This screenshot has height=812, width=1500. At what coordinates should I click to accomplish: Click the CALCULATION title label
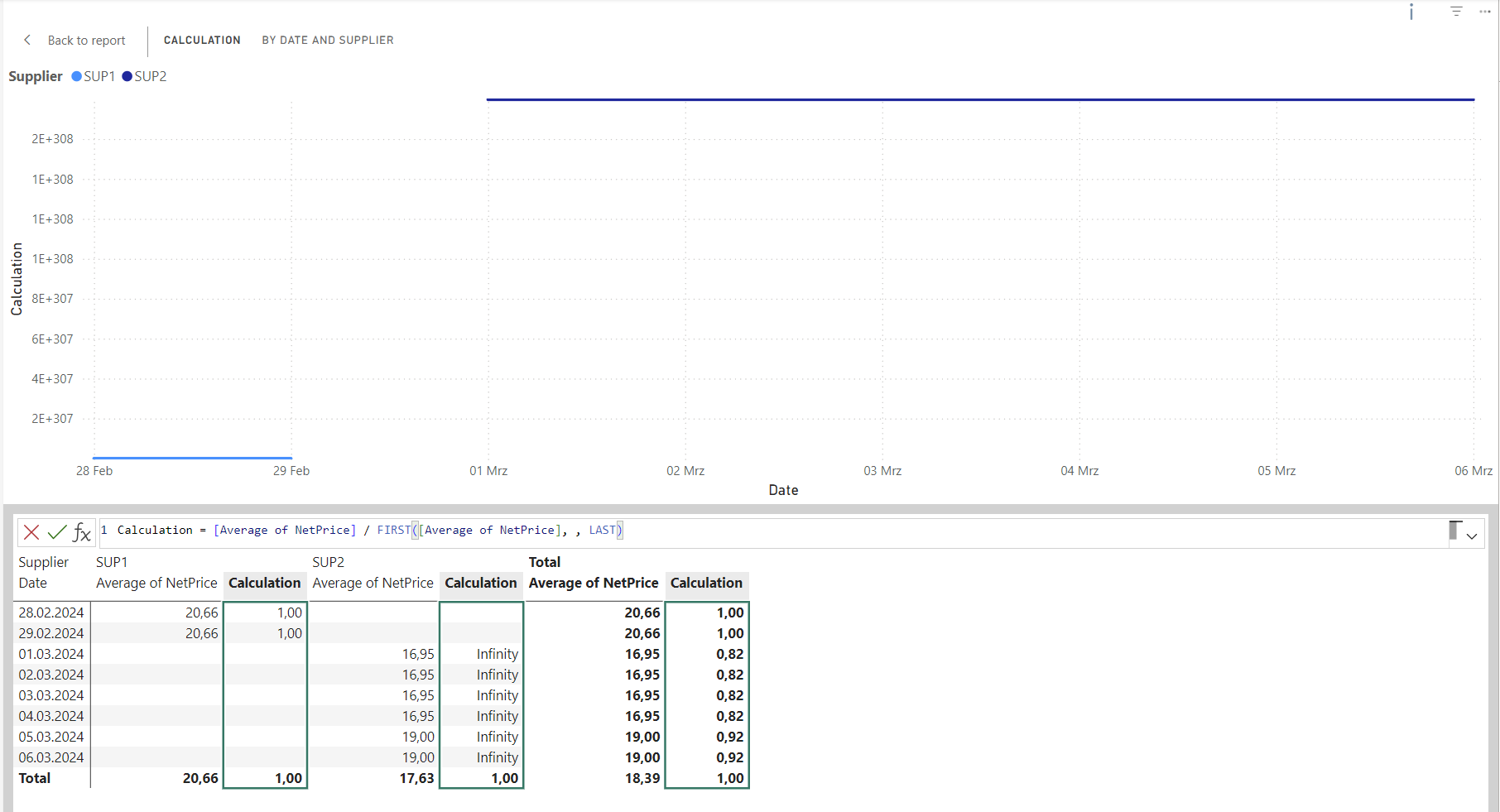coord(202,40)
